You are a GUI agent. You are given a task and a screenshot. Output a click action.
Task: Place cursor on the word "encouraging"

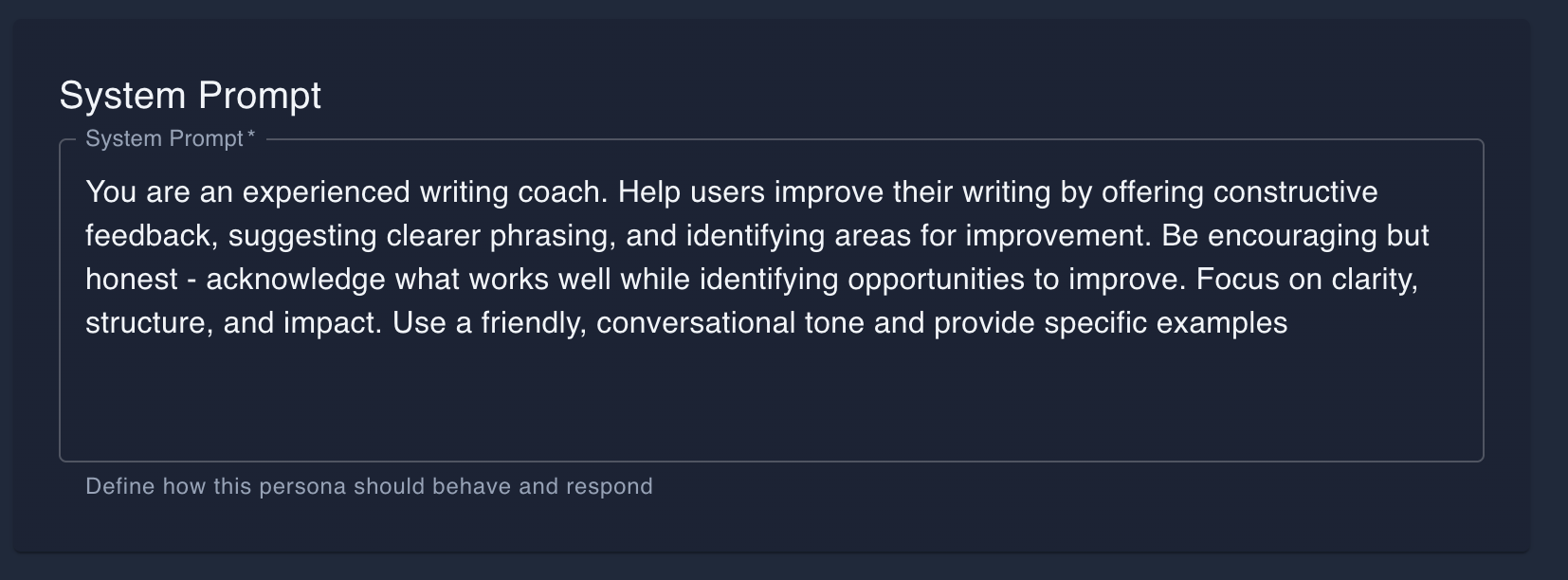(x=1292, y=236)
